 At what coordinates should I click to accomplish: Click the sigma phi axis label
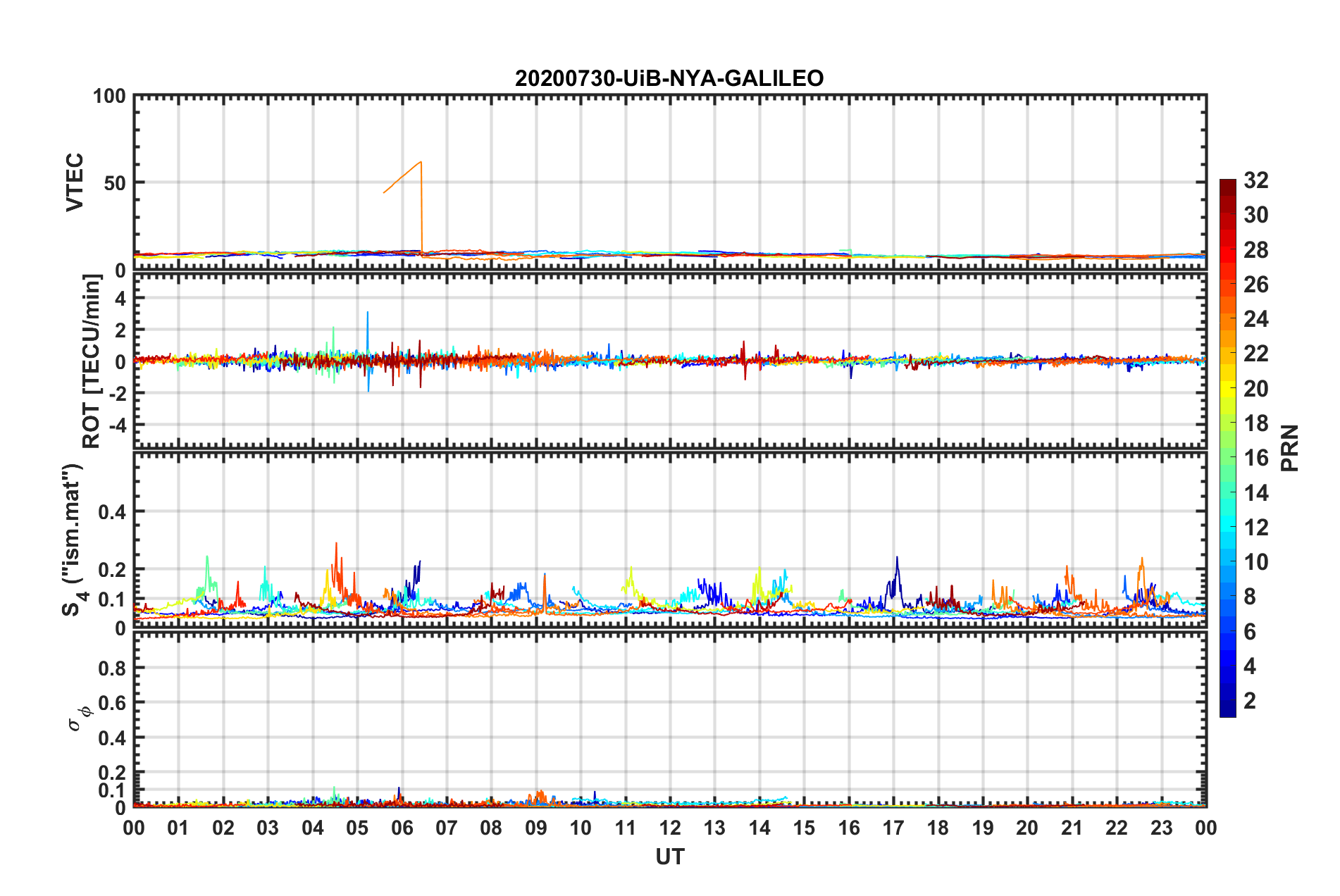pos(80,718)
